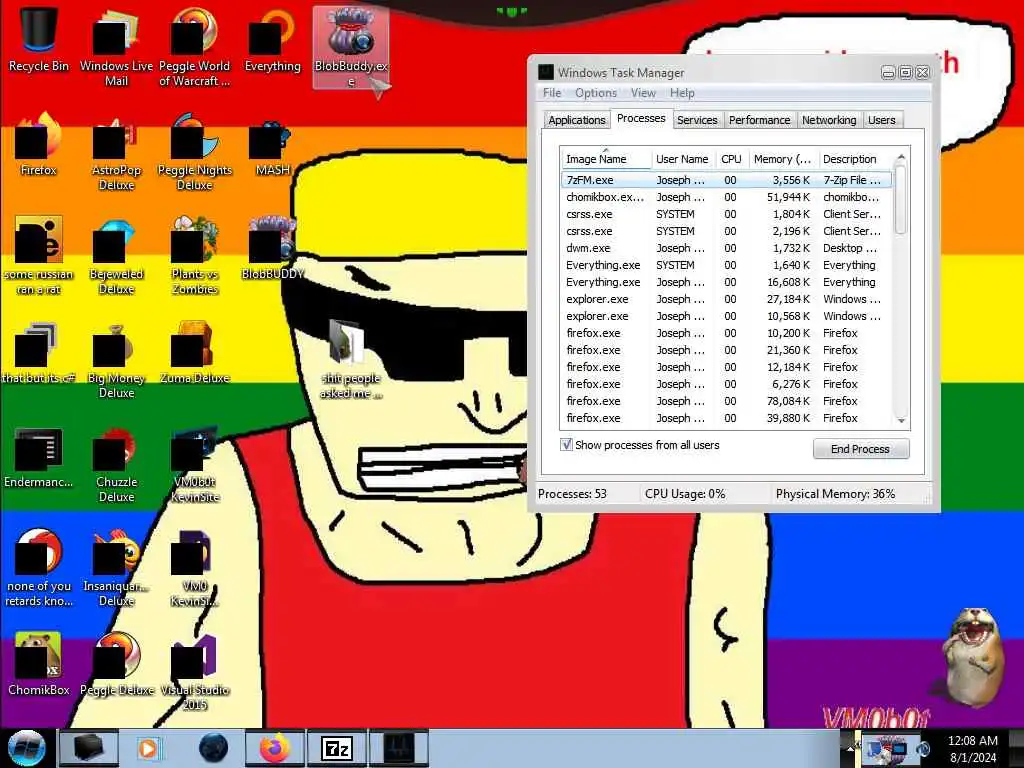This screenshot has height=768, width=1024.
Task: Click the process list scroll up arrow
Action: 901,157
